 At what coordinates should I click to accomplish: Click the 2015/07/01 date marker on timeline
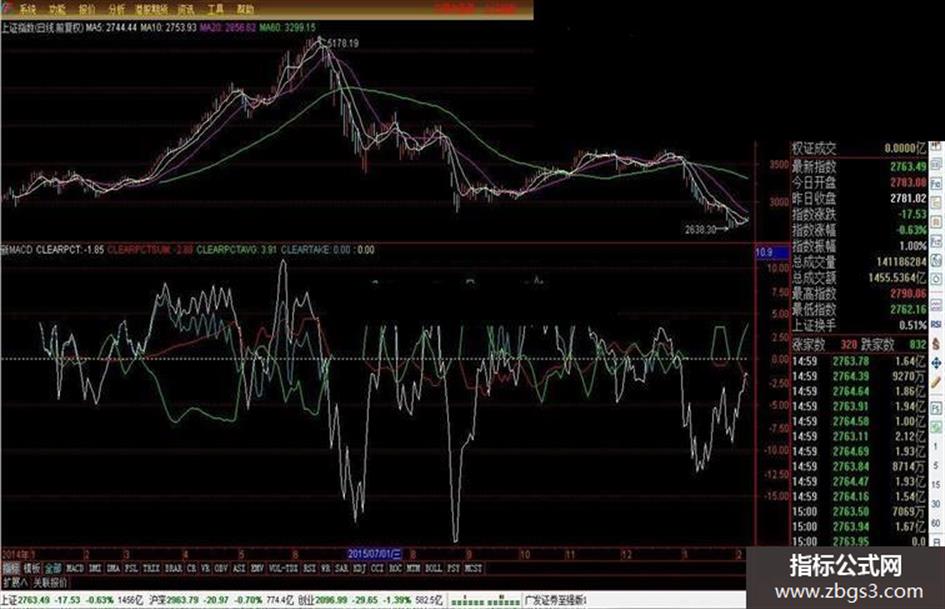click(x=374, y=554)
